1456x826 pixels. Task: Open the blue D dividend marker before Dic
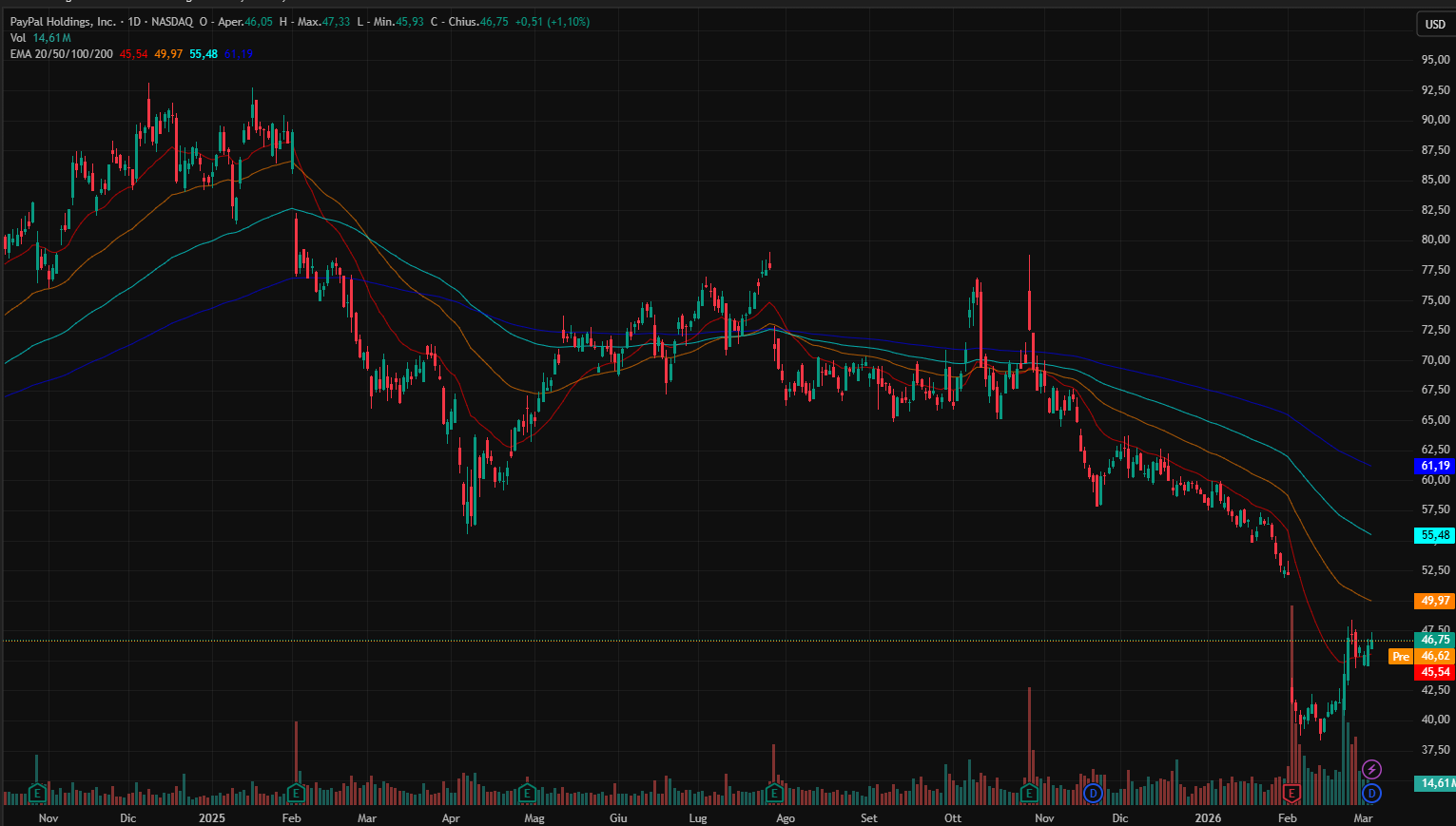click(x=1093, y=793)
